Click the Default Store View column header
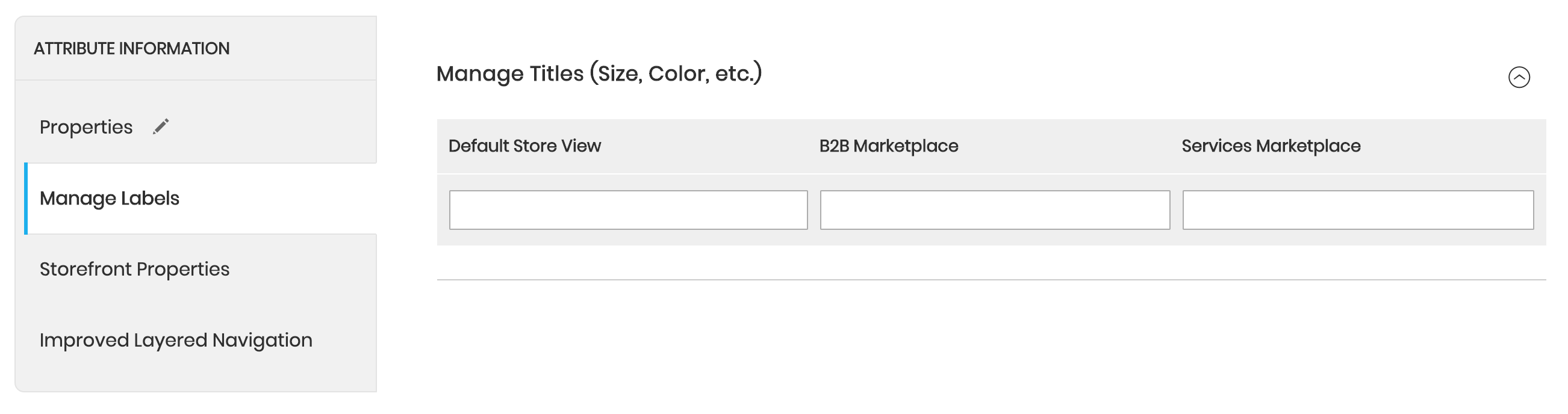Screen dimensions: 1568x414 point(524,146)
